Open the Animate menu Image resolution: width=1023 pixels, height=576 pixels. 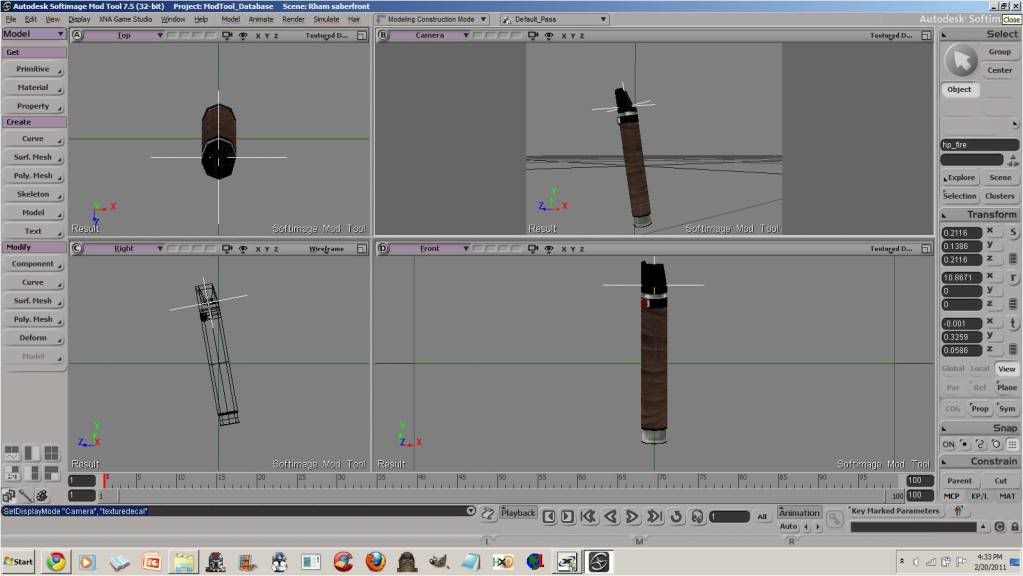tap(261, 20)
